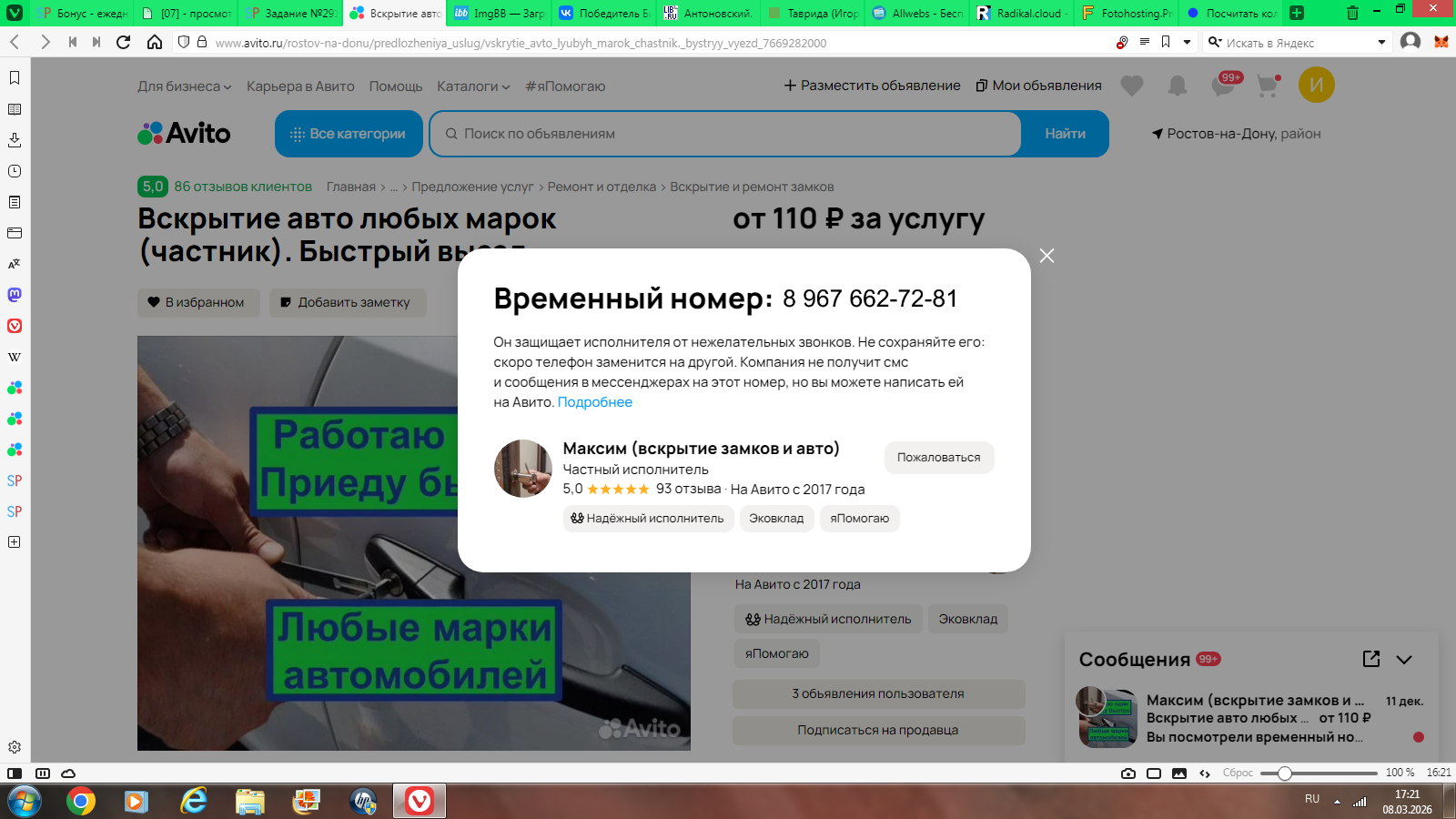This screenshot has width=1456, height=819.
Task: Open user profile avatar with letter И
Action: 1317,85
